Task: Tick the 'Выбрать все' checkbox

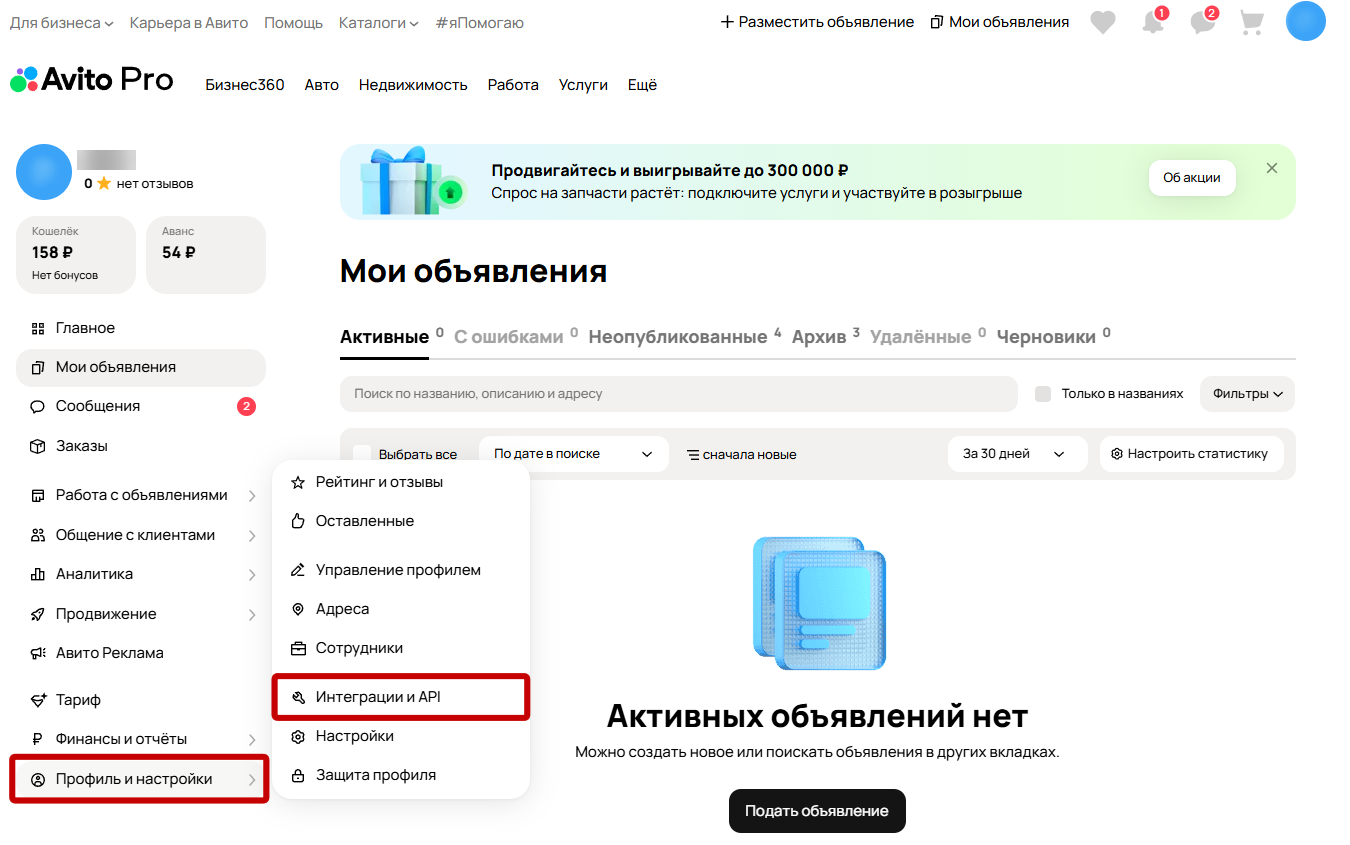Action: (x=362, y=454)
